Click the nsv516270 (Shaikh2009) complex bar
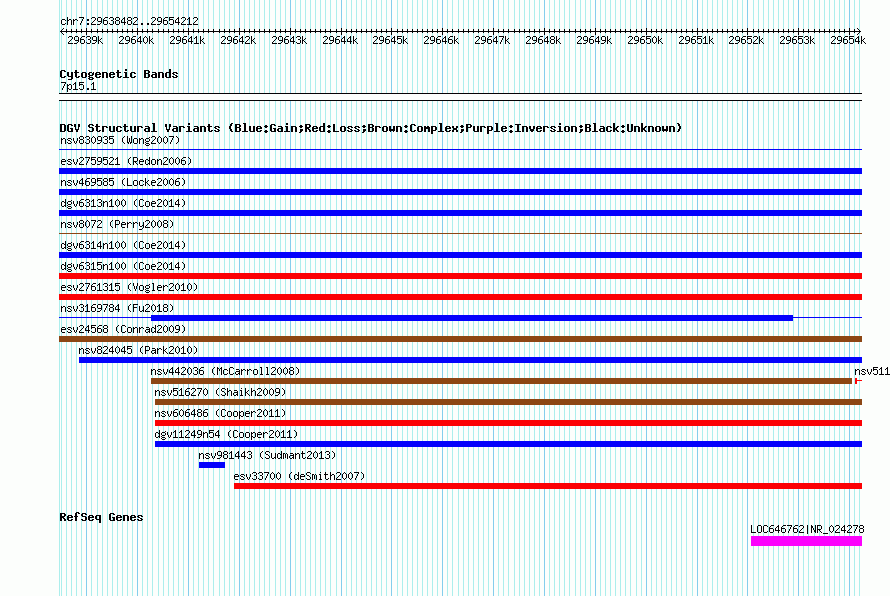The height and width of the screenshot is (596, 890). [509, 402]
